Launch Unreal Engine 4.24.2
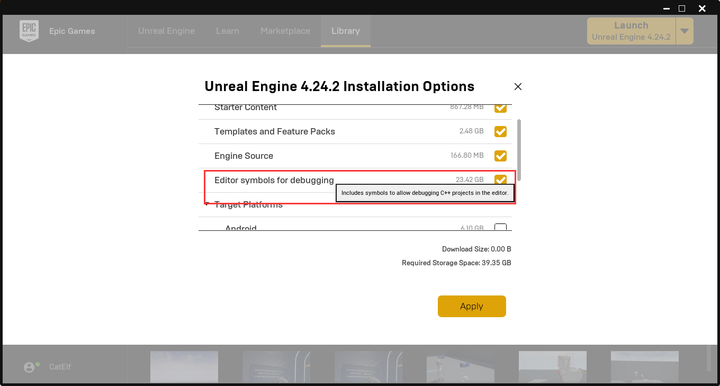Screen dimensions: 720x386 pos(631,31)
